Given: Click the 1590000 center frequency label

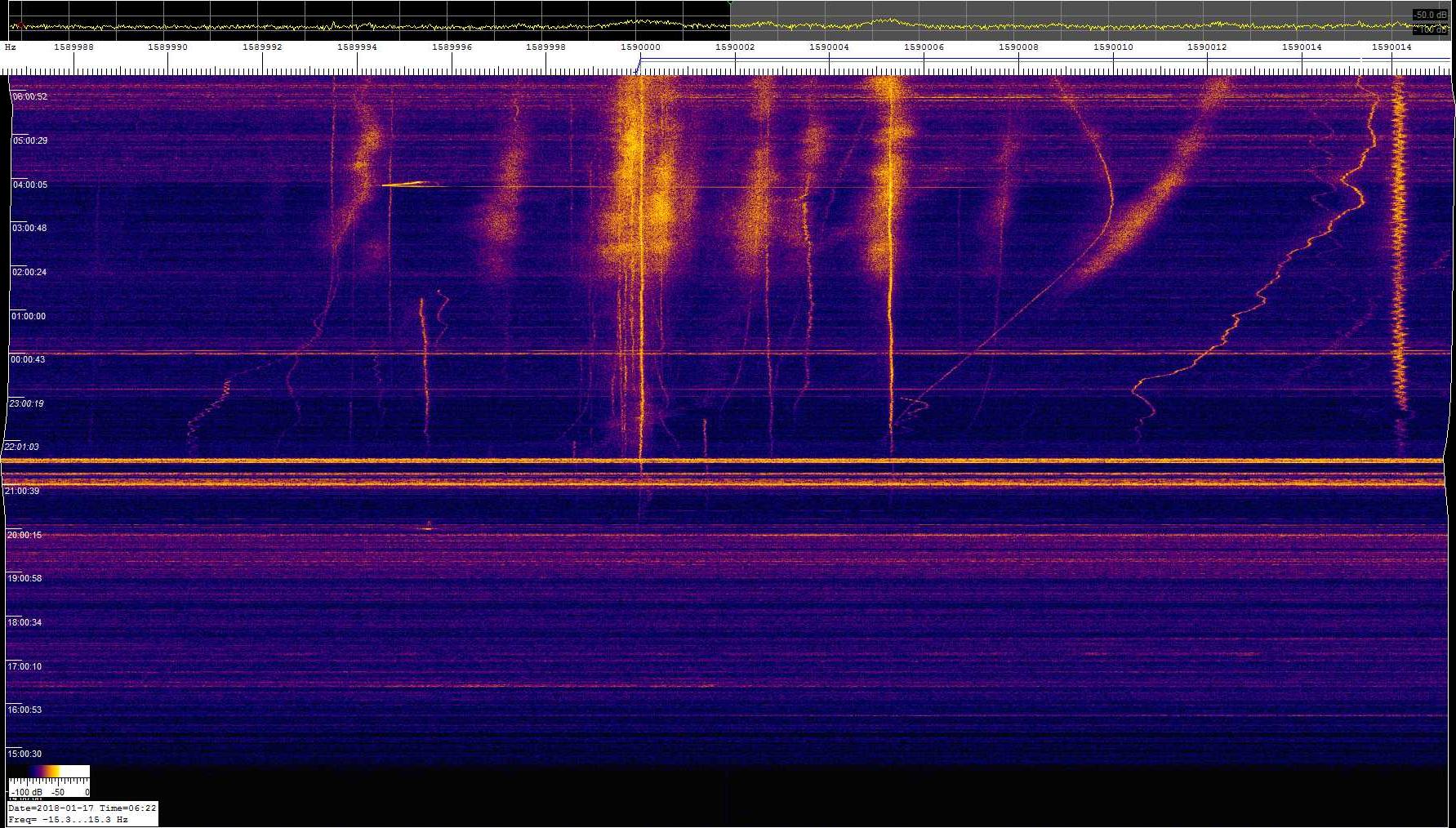Looking at the screenshot, I should pyautogui.click(x=640, y=47).
